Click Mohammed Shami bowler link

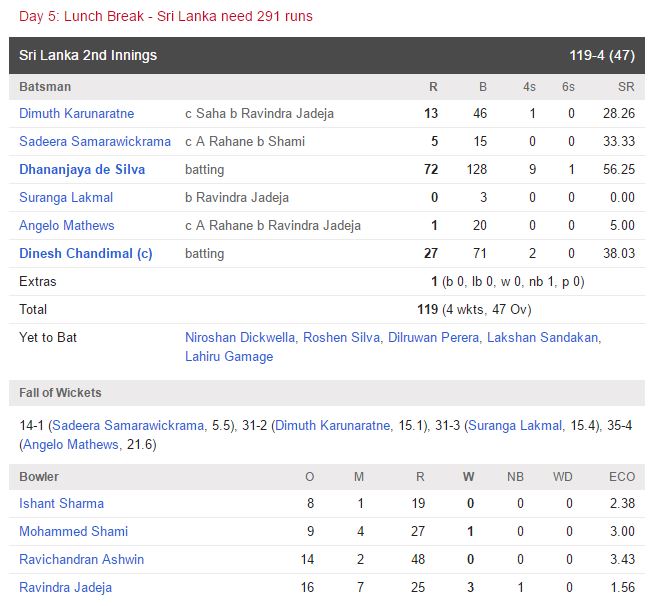(x=74, y=532)
